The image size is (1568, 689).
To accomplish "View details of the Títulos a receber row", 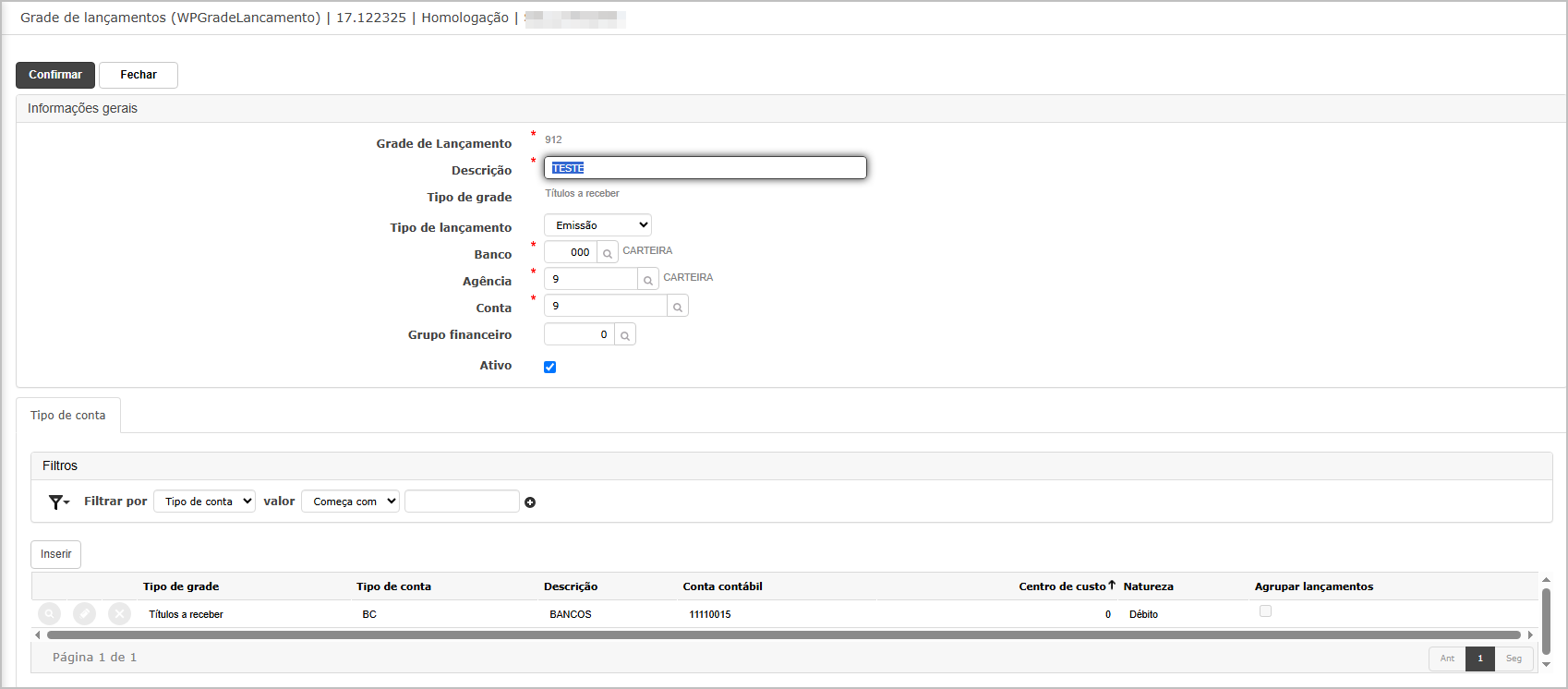I will click(x=50, y=614).
